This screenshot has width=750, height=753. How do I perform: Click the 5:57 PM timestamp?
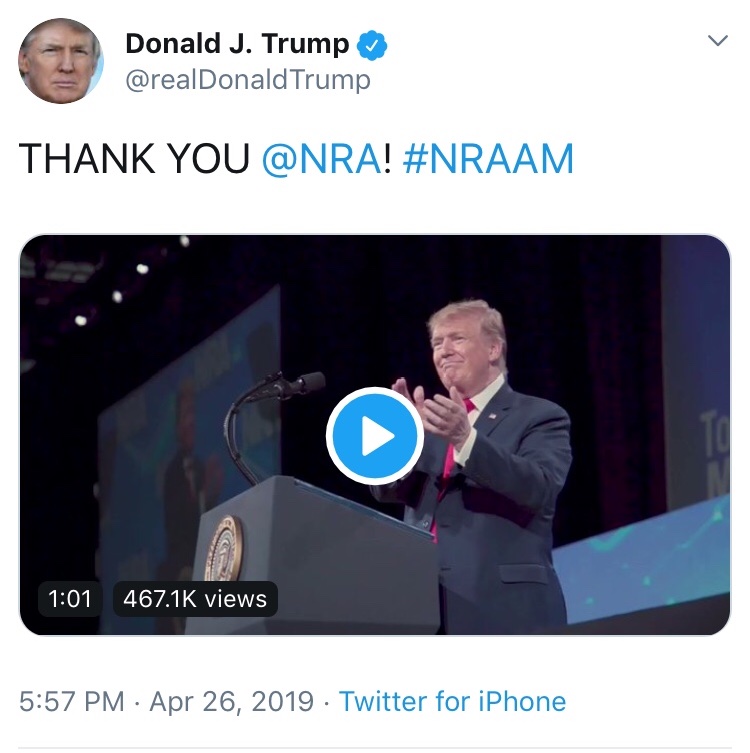74,701
